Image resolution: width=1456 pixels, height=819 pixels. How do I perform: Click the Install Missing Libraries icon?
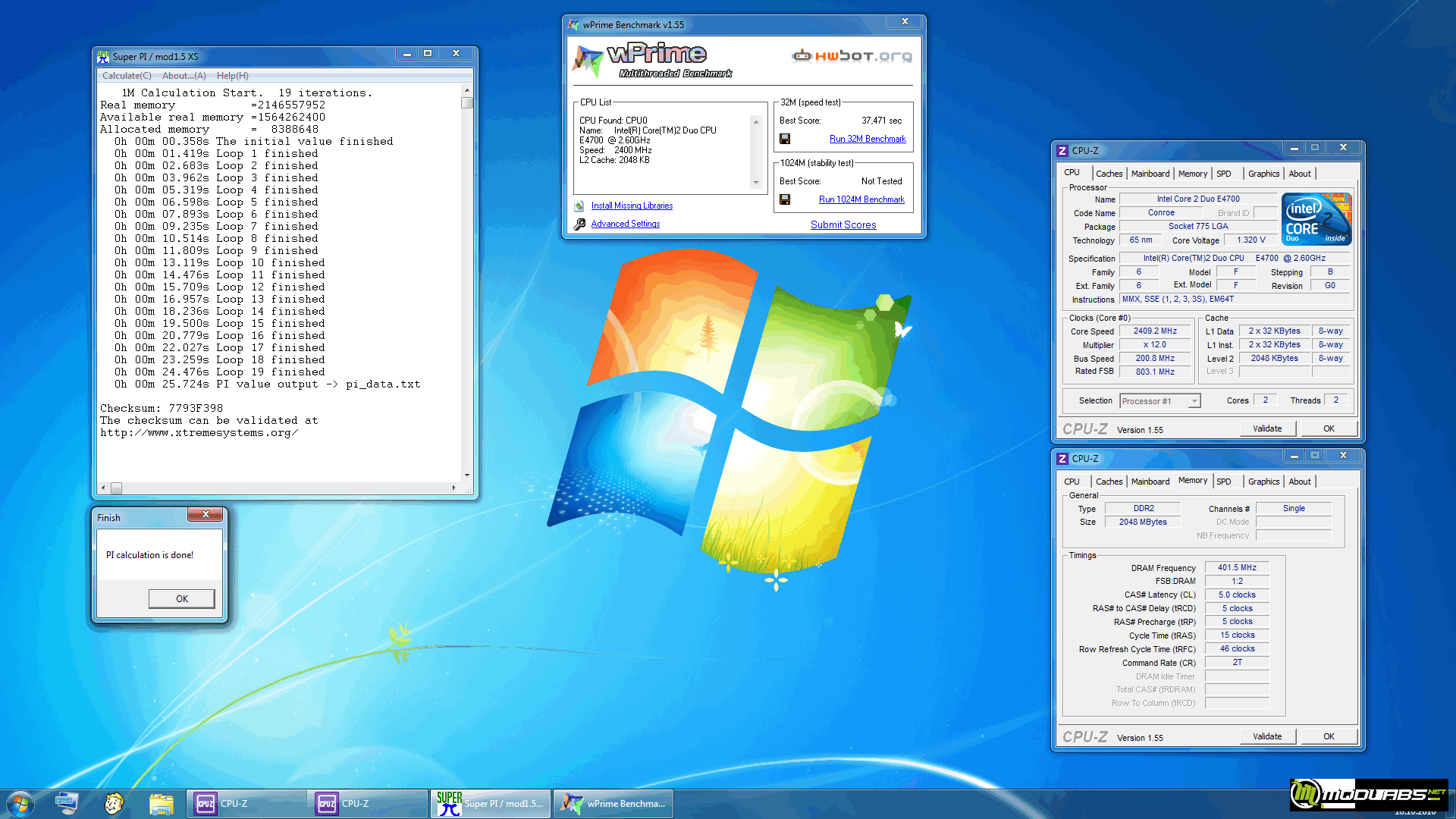(x=579, y=206)
